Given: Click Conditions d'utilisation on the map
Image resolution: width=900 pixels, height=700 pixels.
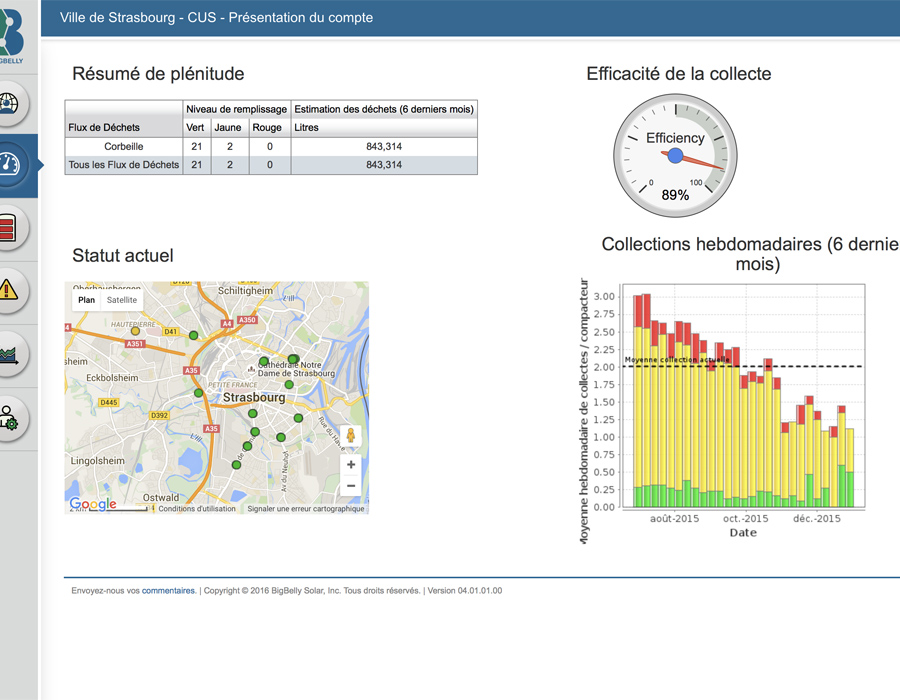Looking at the screenshot, I should 197,509.
